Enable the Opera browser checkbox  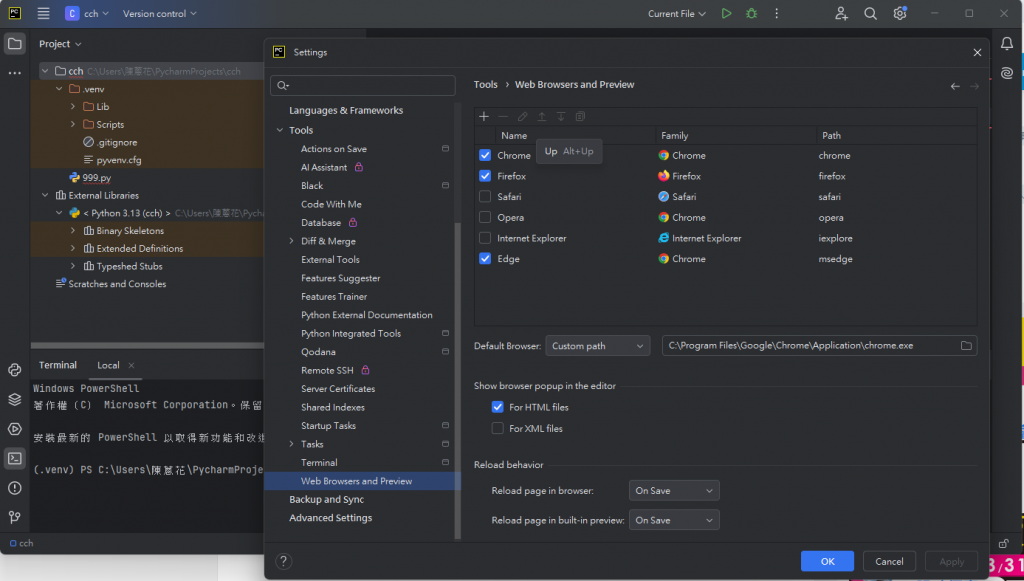pos(485,217)
